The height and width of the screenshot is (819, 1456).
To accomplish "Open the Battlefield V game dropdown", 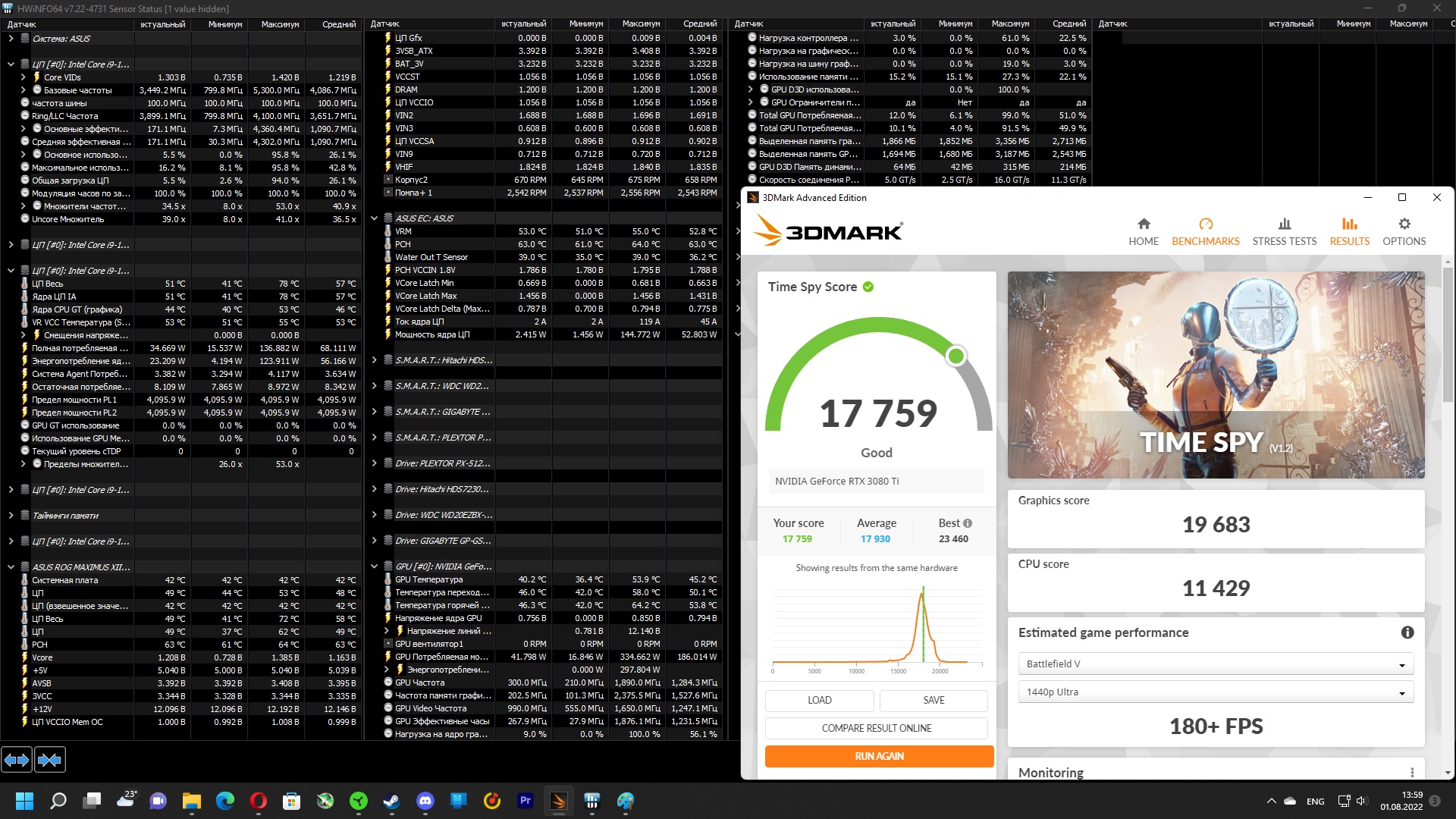I will point(1215,664).
